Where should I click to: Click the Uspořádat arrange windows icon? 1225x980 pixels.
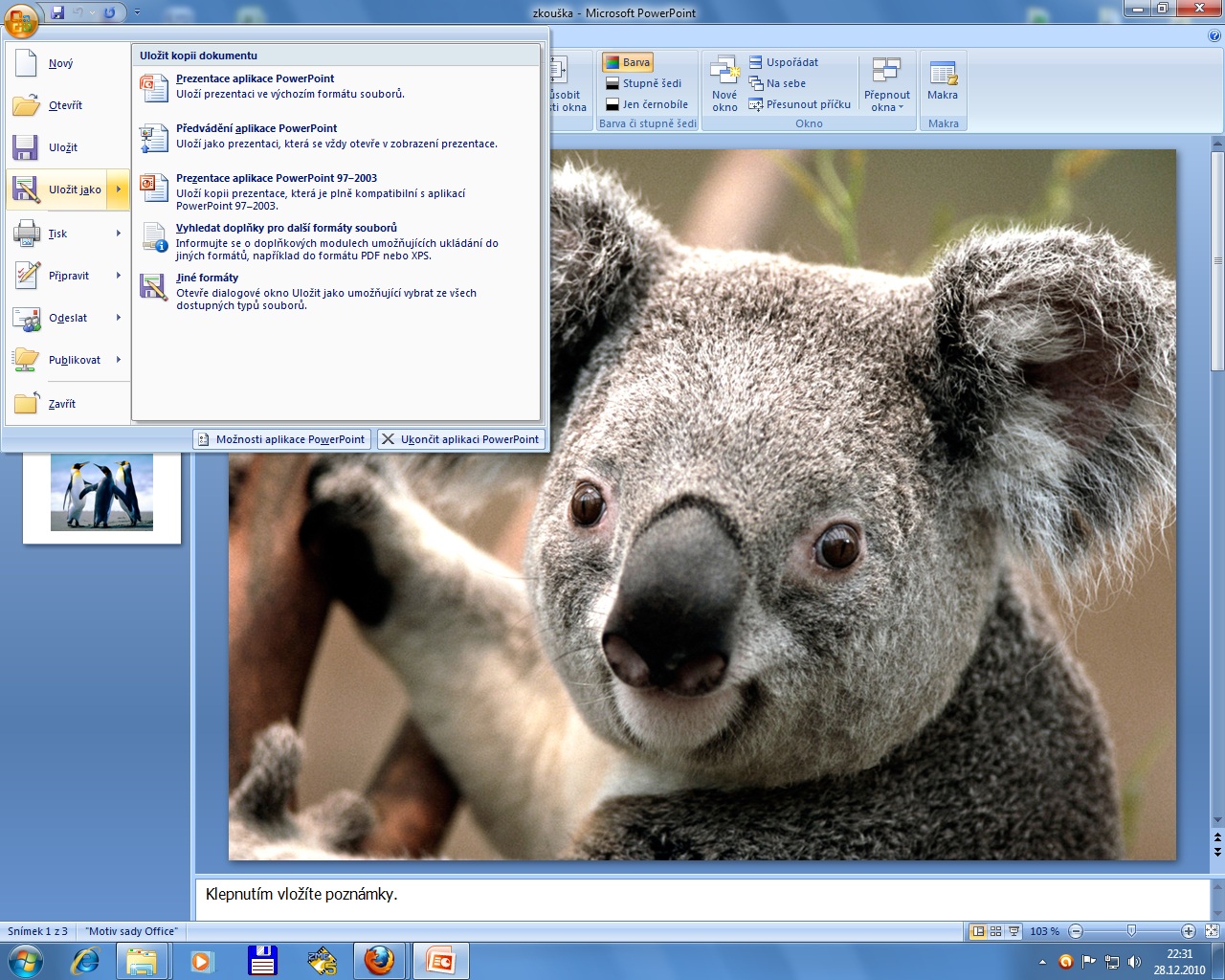[755, 62]
